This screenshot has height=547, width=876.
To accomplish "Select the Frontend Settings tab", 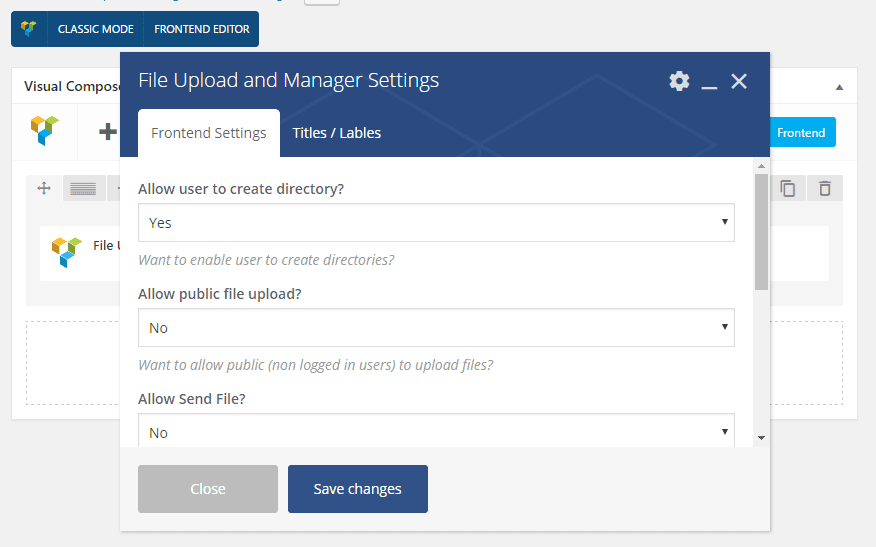I will coord(208,133).
